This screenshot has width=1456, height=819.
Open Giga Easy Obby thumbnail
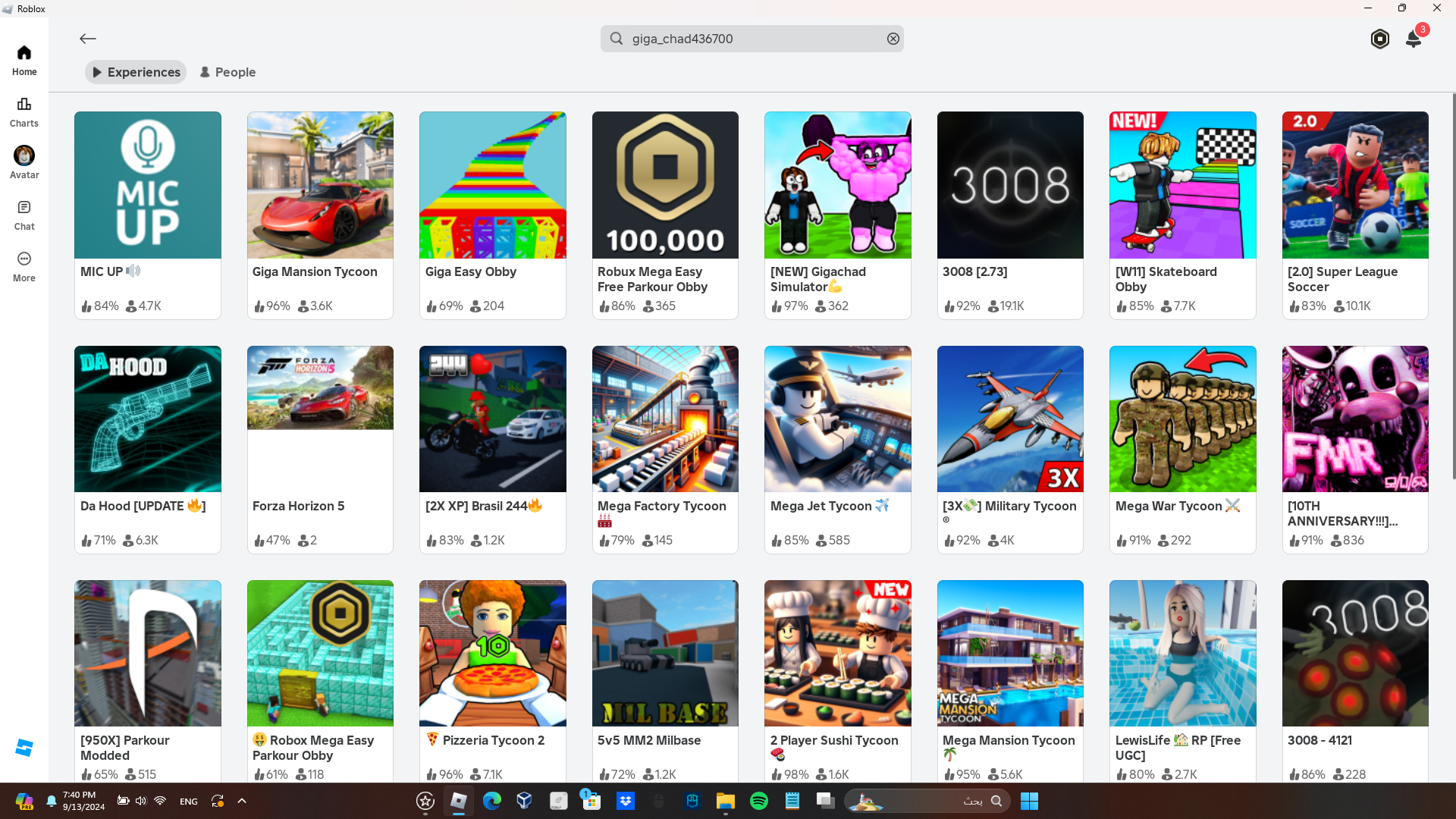click(x=493, y=185)
